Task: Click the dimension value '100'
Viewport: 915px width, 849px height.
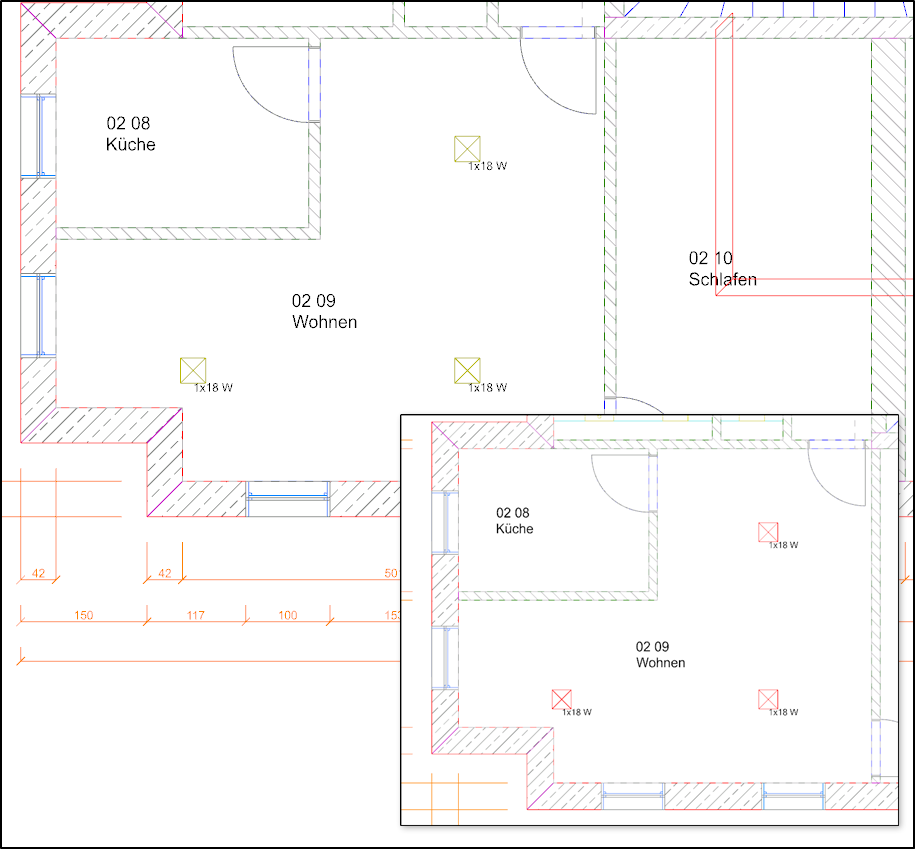Action: pyautogui.click(x=288, y=615)
